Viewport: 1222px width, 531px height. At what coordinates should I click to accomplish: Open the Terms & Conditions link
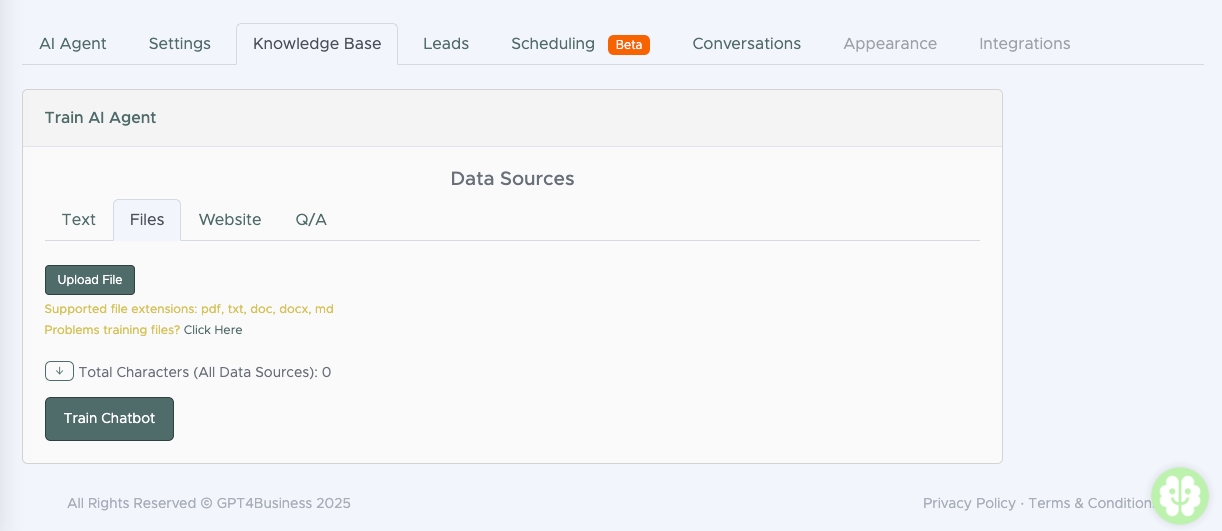coord(1088,504)
